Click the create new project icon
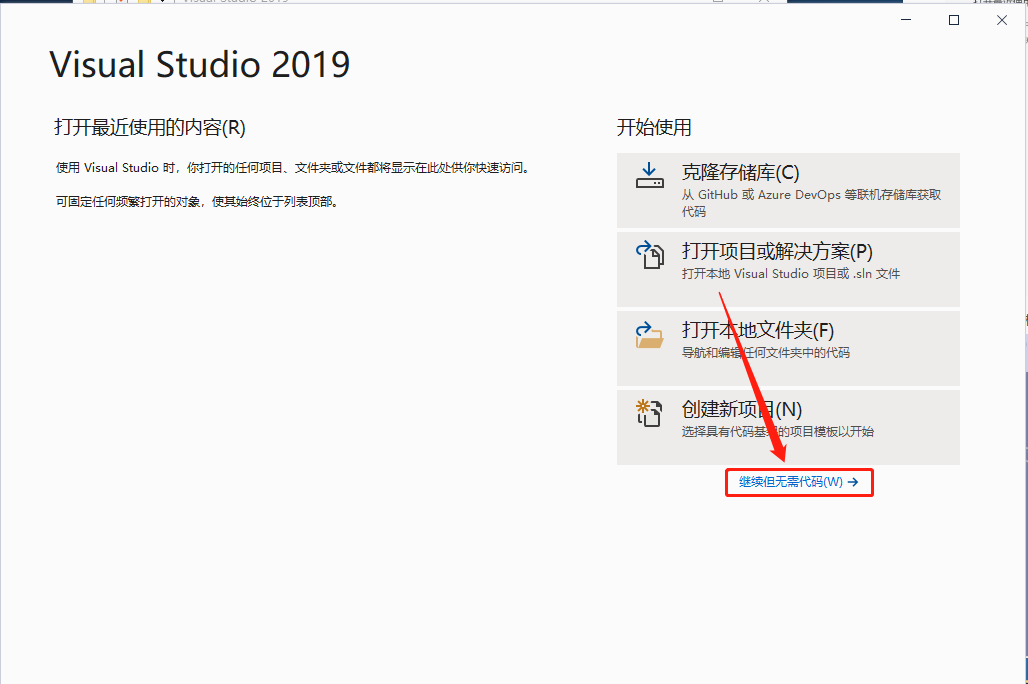1028x684 pixels. 649,413
